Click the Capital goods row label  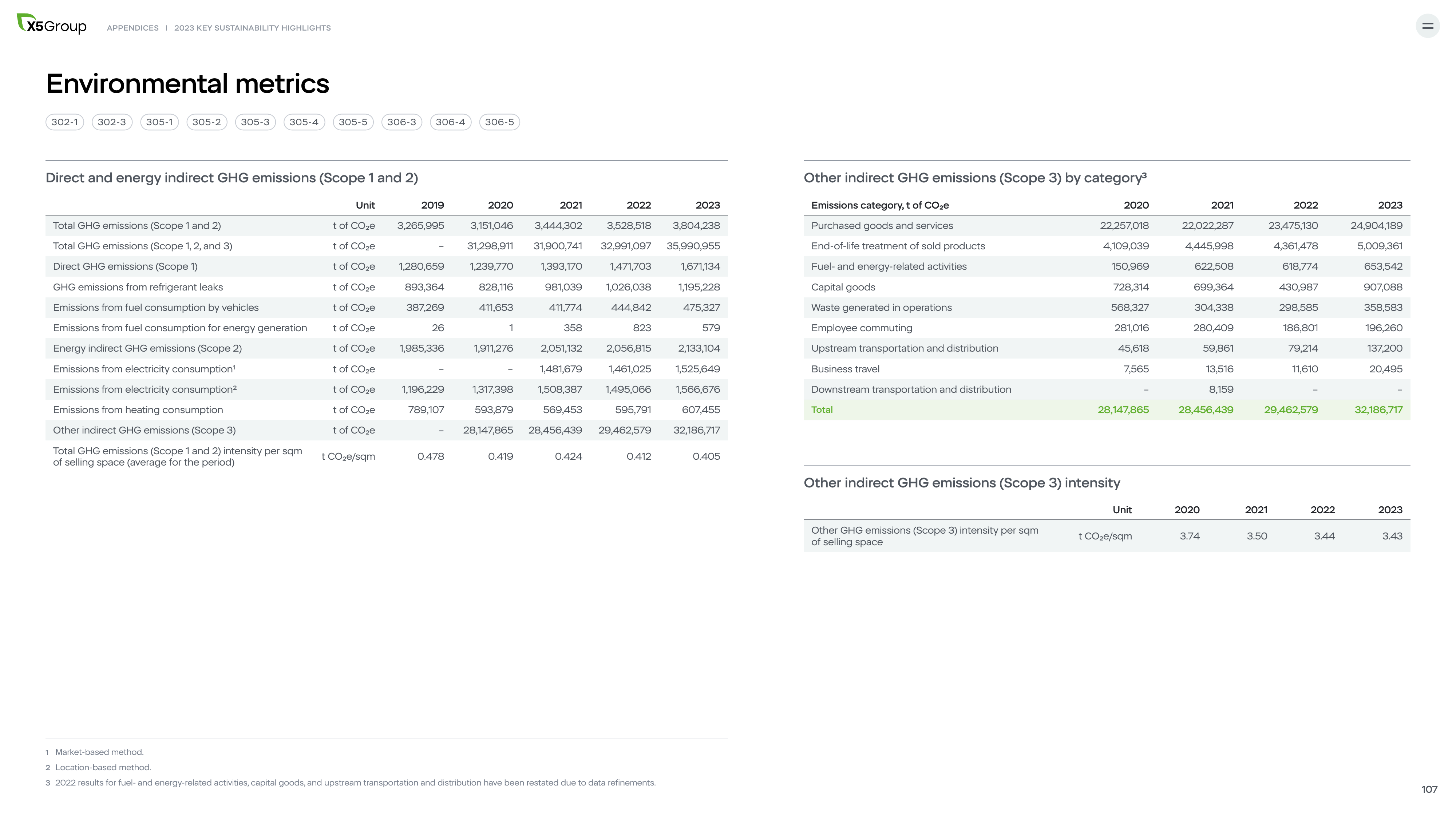pyautogui.click(x=843, y=287)
